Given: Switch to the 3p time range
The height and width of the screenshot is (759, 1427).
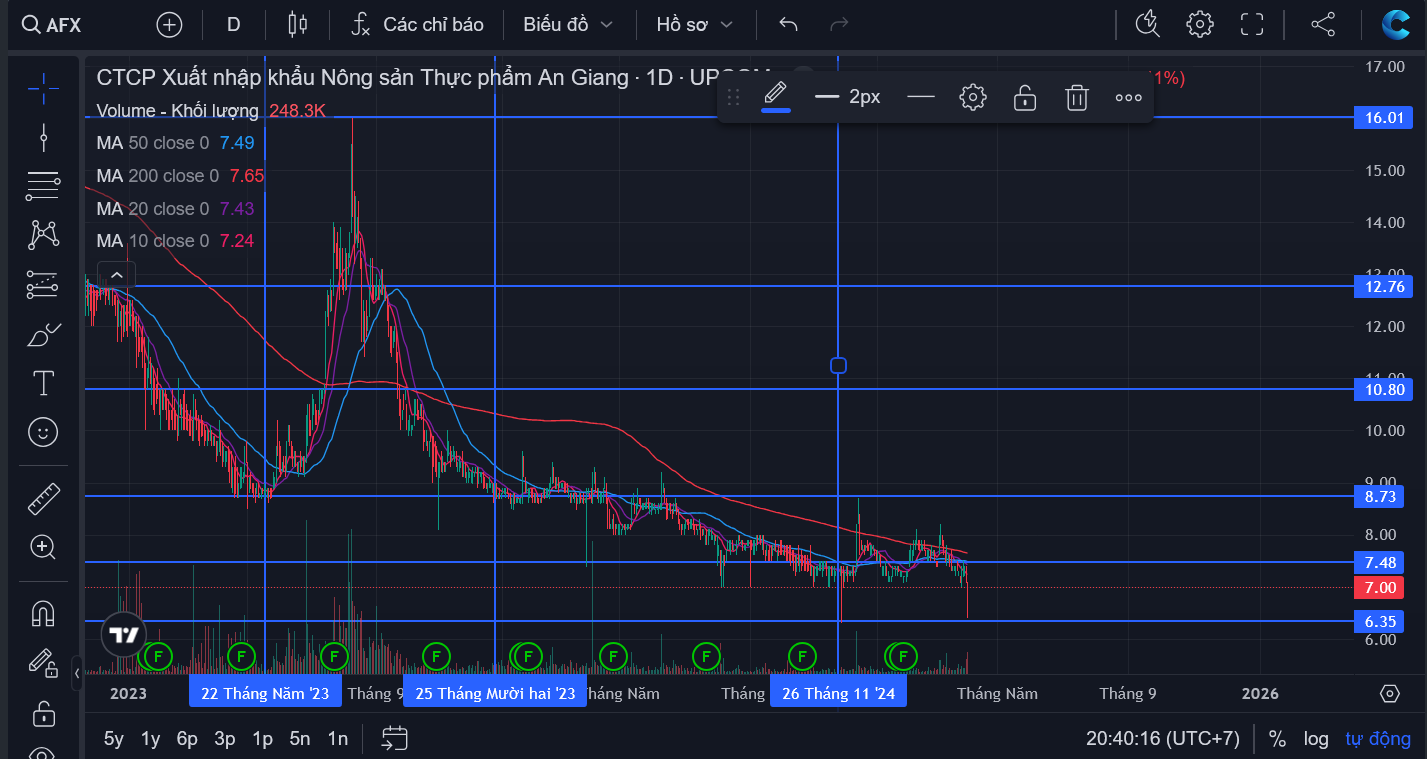Looking at the screenshot, I should (225, 739).
